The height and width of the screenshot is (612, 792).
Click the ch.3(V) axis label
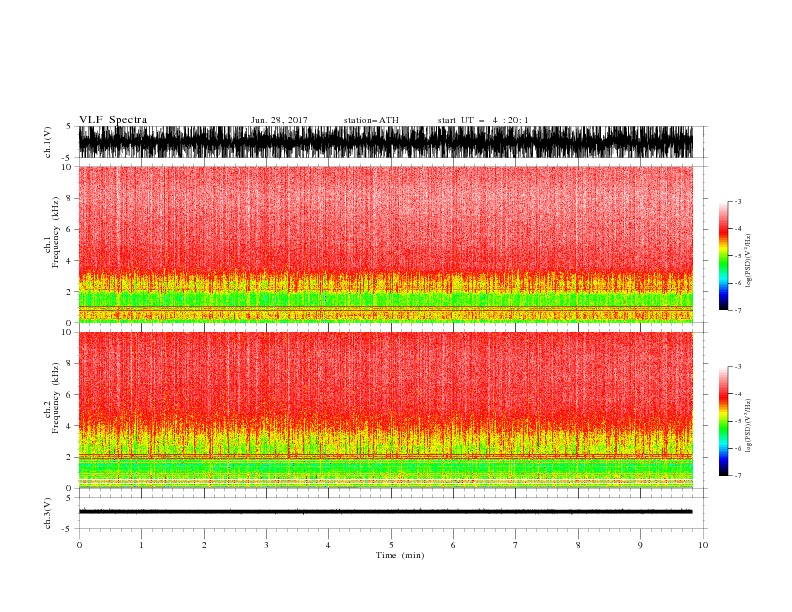tap(48, 513)
